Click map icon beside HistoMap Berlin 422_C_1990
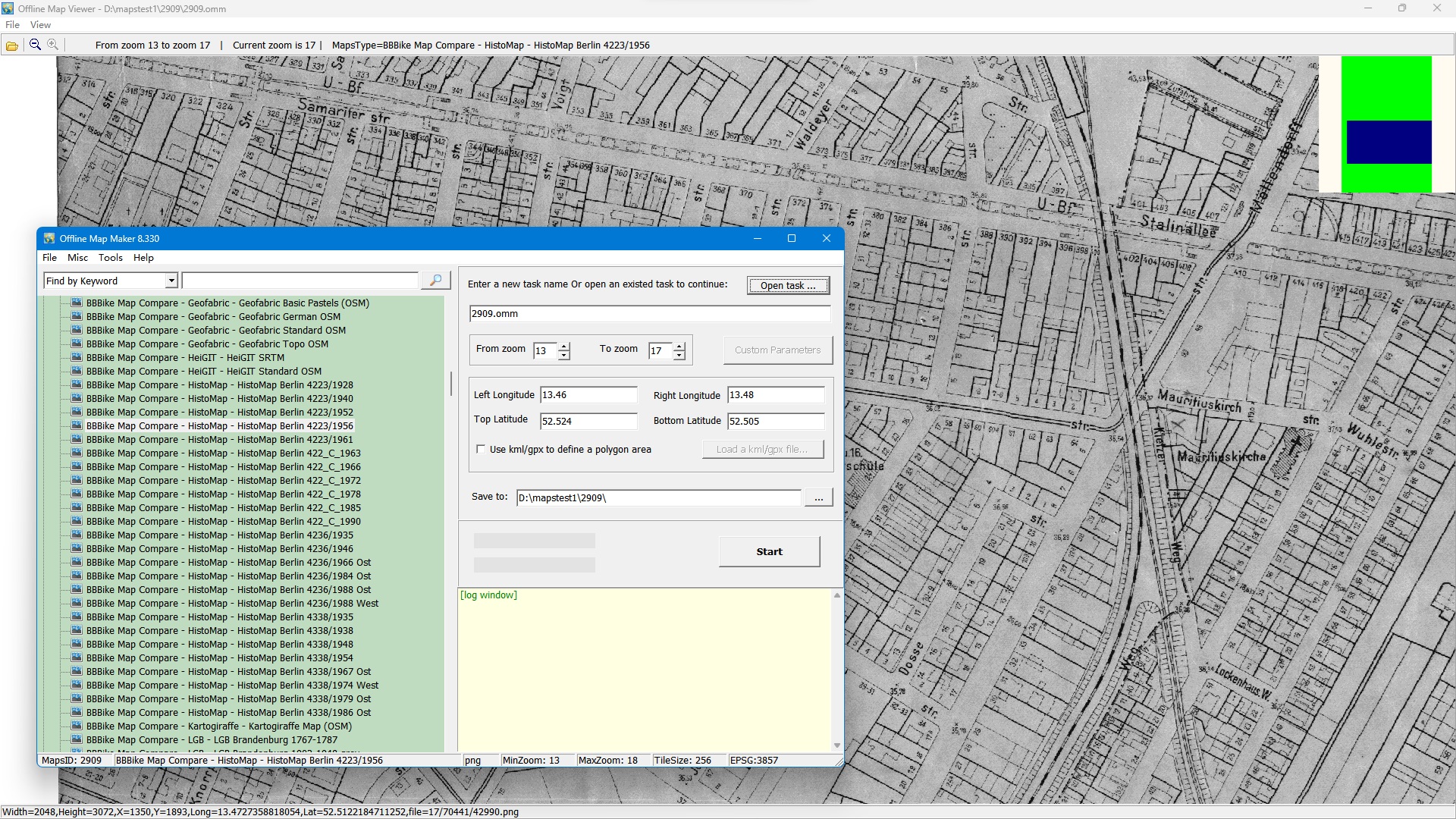 tap(77, 521)
